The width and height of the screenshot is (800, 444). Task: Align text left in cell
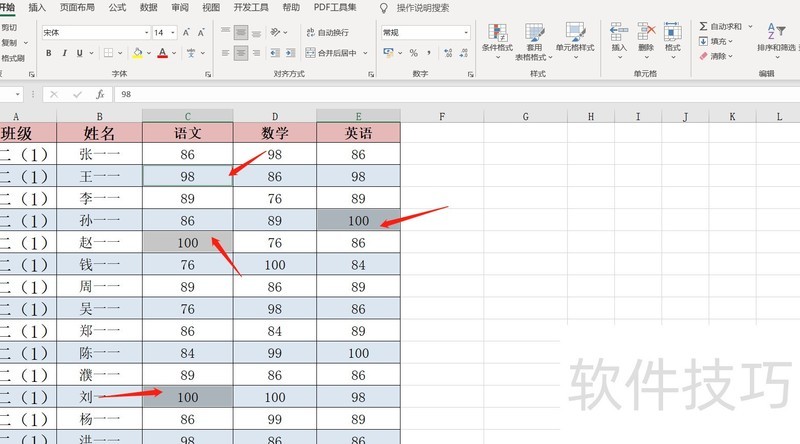tap(226, 53)
